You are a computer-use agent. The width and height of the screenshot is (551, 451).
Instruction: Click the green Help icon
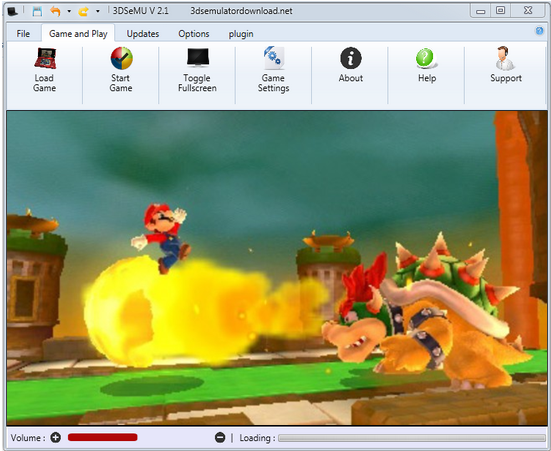click(x=426, y=58)
